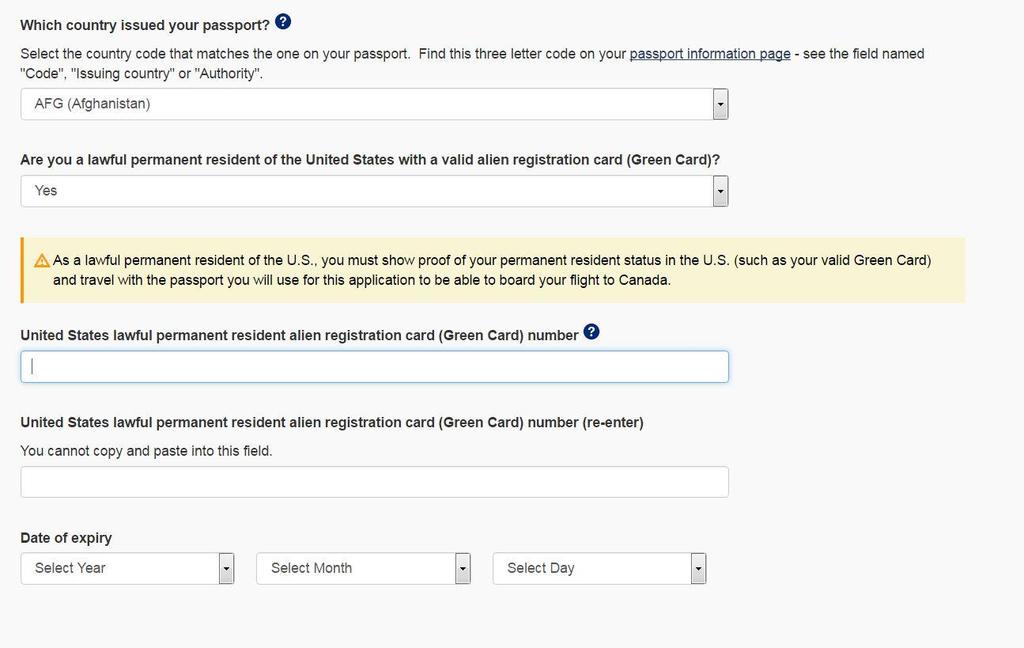1024x648 pixels.
Task: Open the Select Day expiry field
Action: tap(600, 569)
